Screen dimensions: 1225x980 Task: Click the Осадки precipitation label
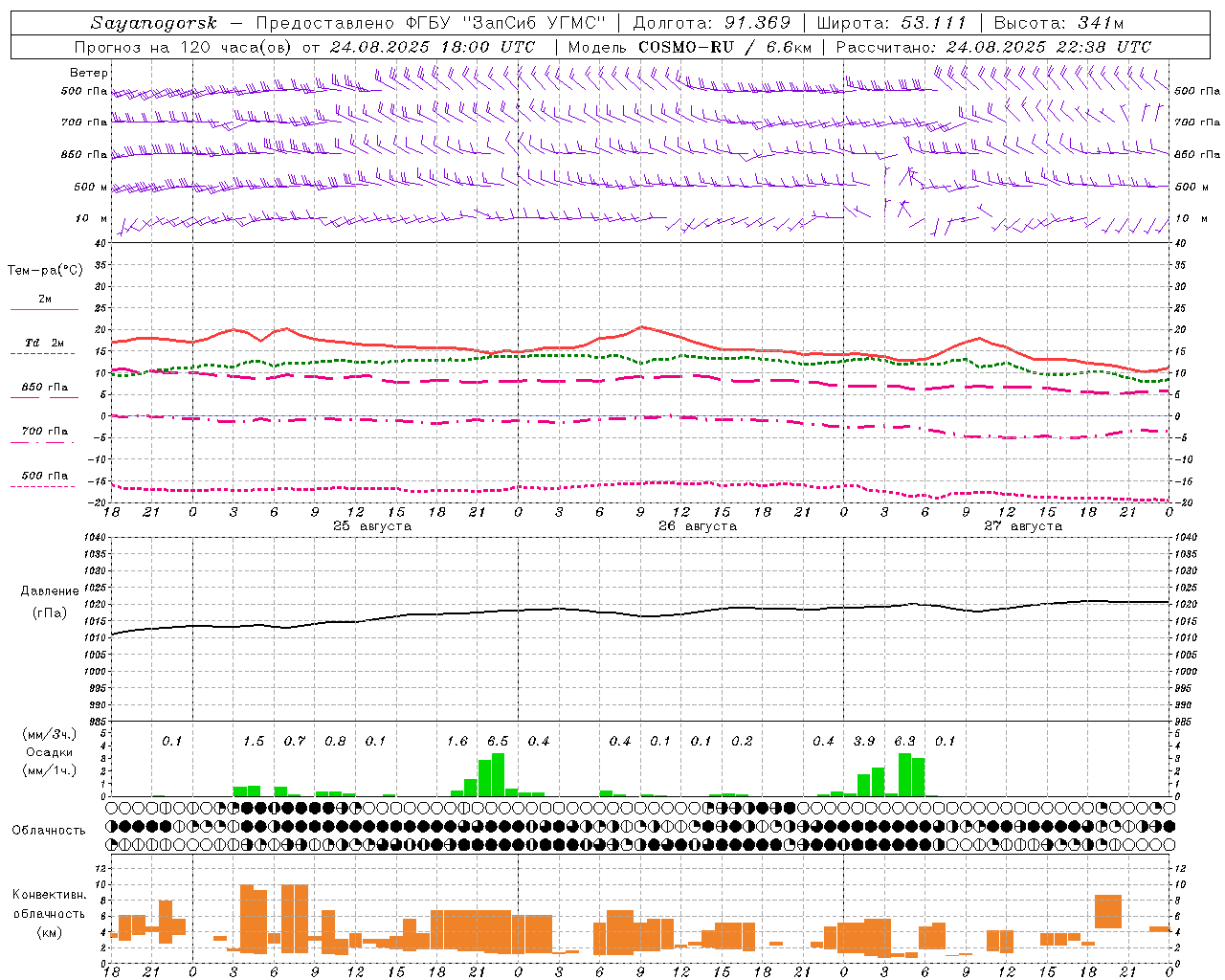click(49, 752)
